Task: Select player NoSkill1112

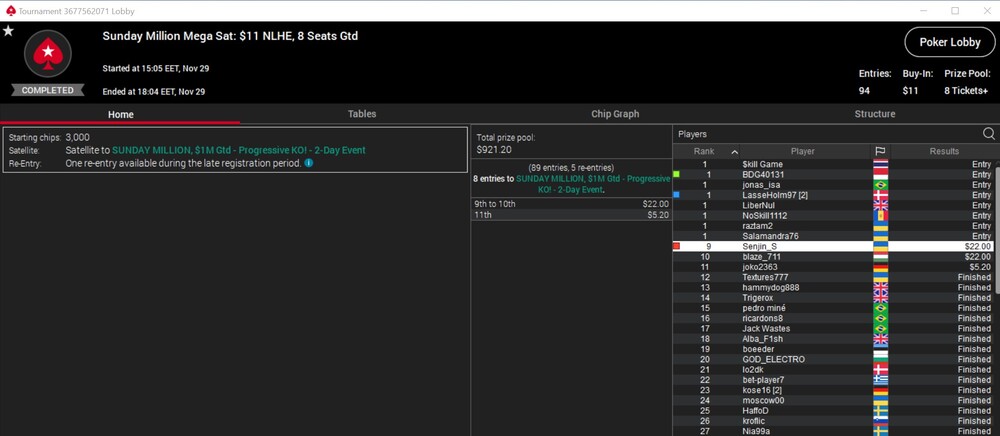Action: click(x=765, y=215)
